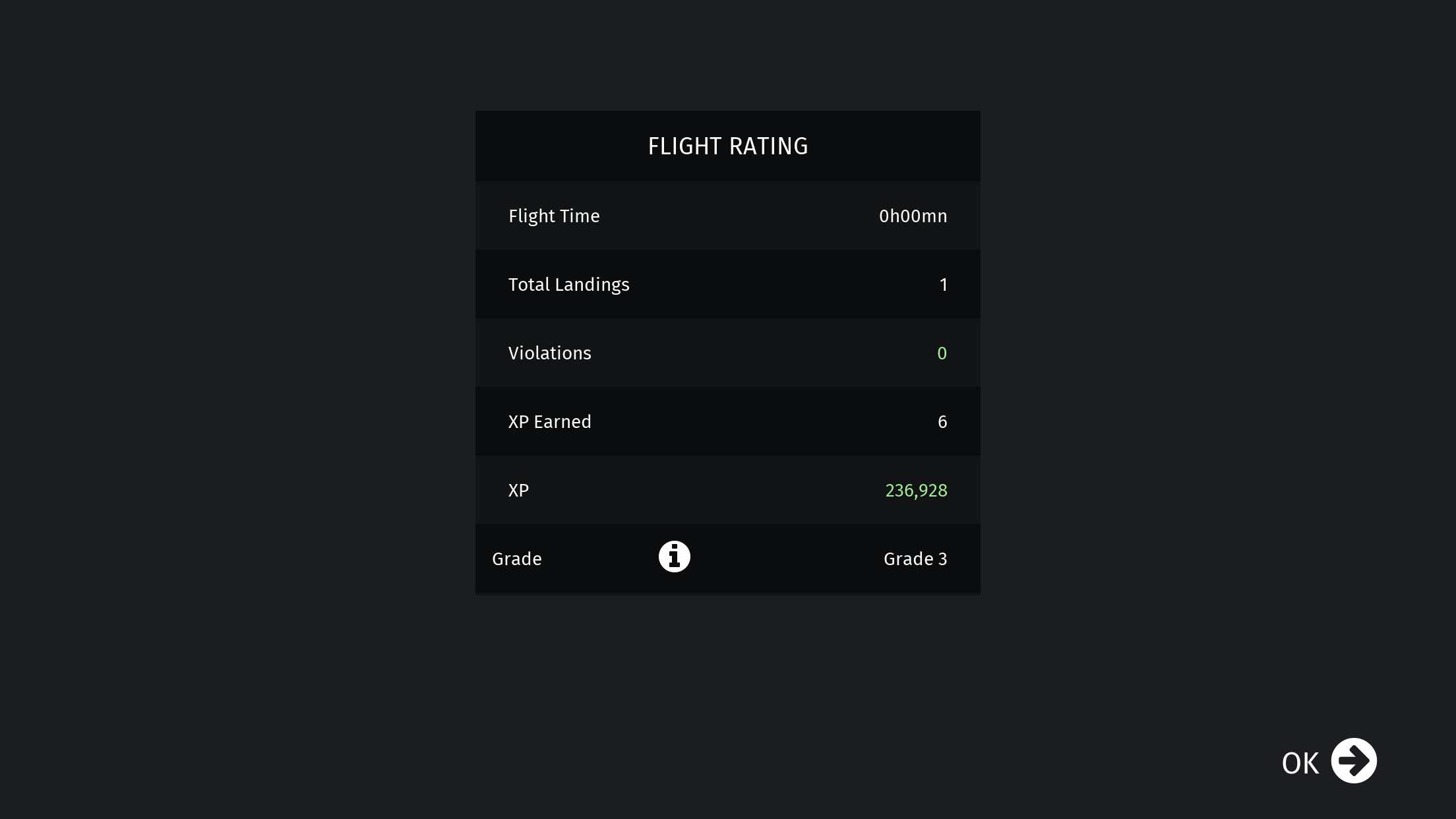
Task: Click the Total Landings value 1
Action: tap(943, 285)
